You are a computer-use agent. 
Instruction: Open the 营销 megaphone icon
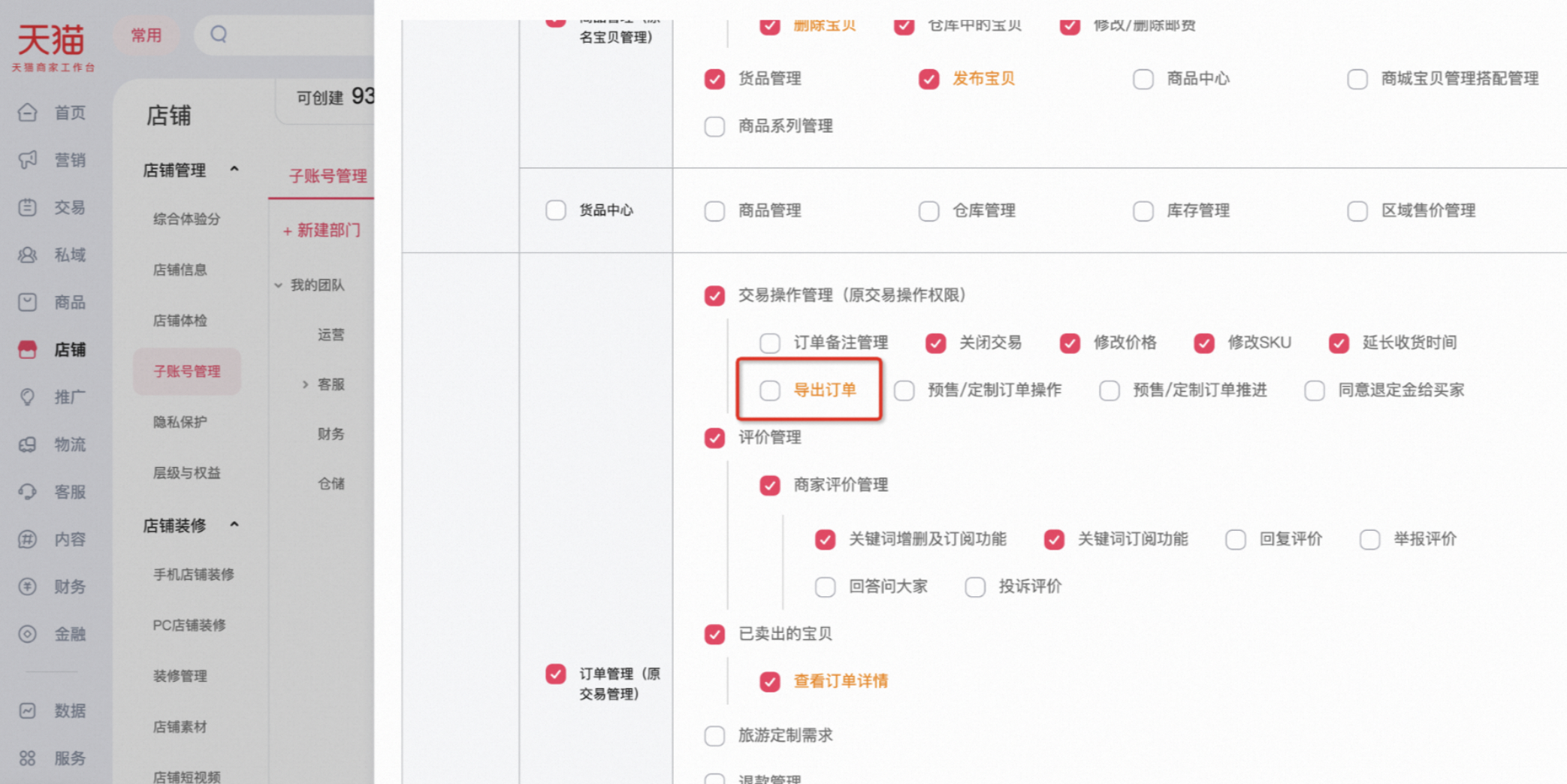click(28, 160)
